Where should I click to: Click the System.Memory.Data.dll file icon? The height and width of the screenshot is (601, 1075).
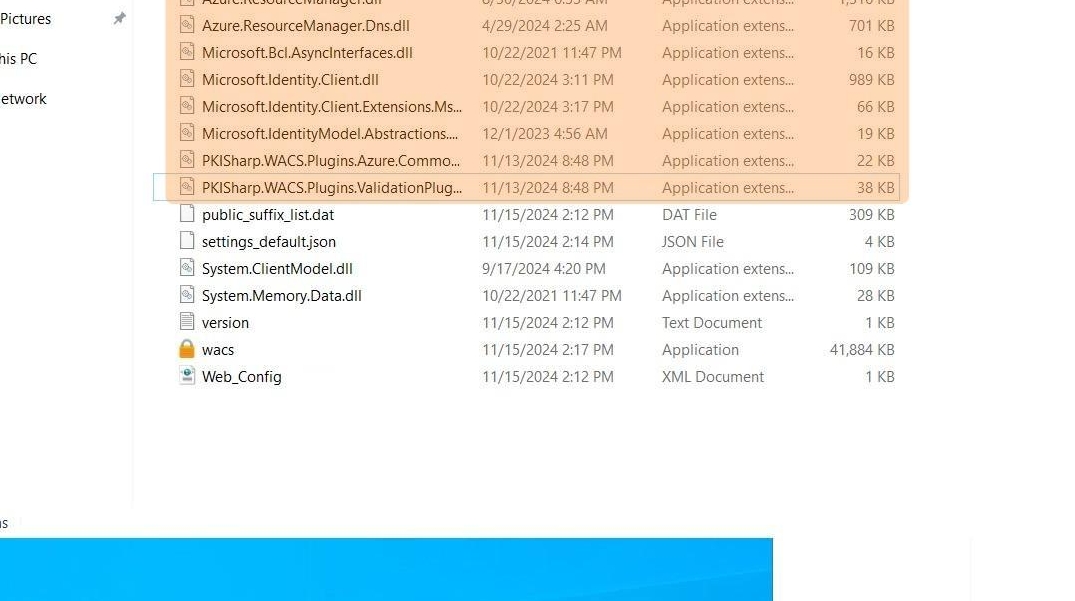coord(186,295)
